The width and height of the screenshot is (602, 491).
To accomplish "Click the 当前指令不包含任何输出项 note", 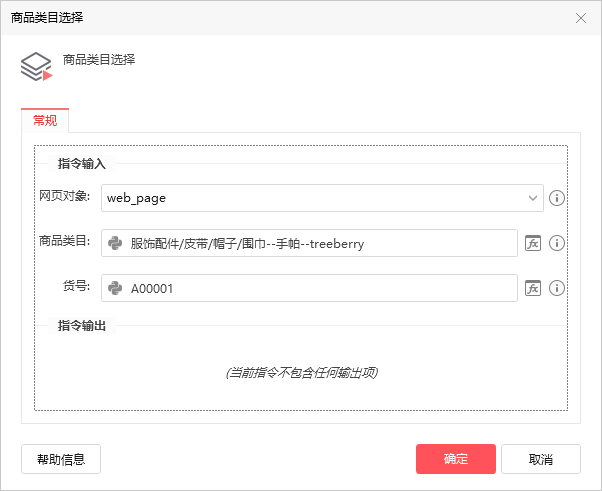I will click(301, 372).
